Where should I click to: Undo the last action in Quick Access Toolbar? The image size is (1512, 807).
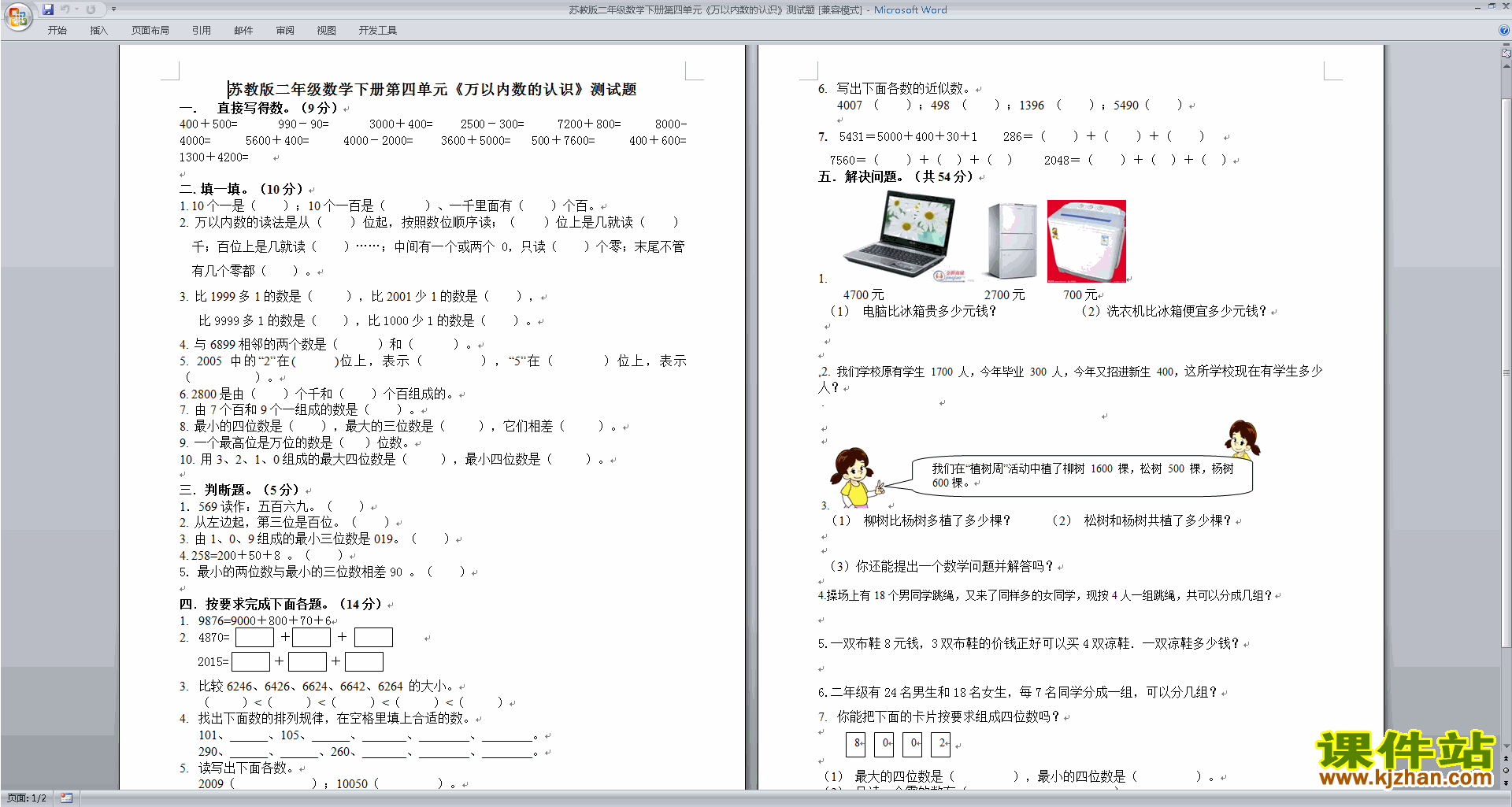click(x=65, y=9)
